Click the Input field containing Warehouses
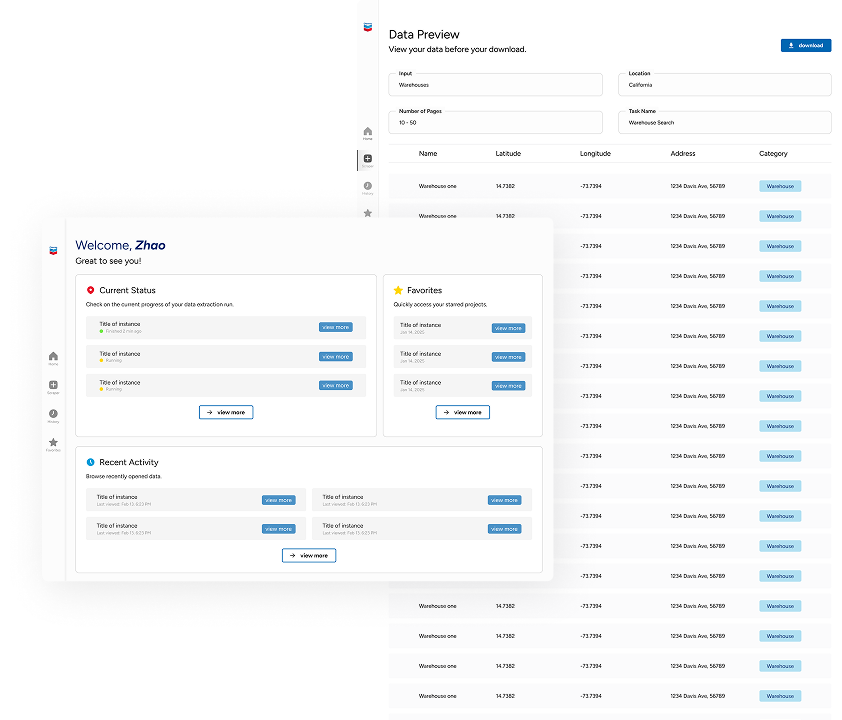Screen dimensions: 842x720 pos(495,84)
